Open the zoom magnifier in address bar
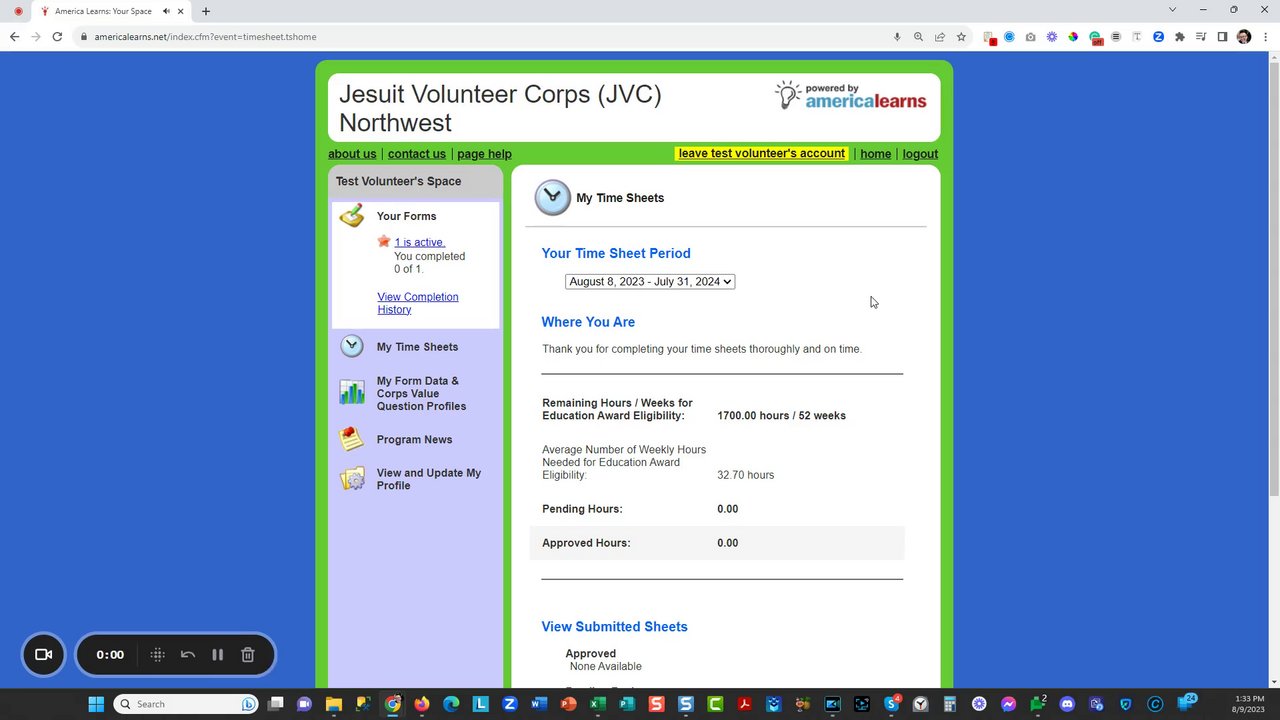This screenshot has width=1280, height=720. (918, 37)
